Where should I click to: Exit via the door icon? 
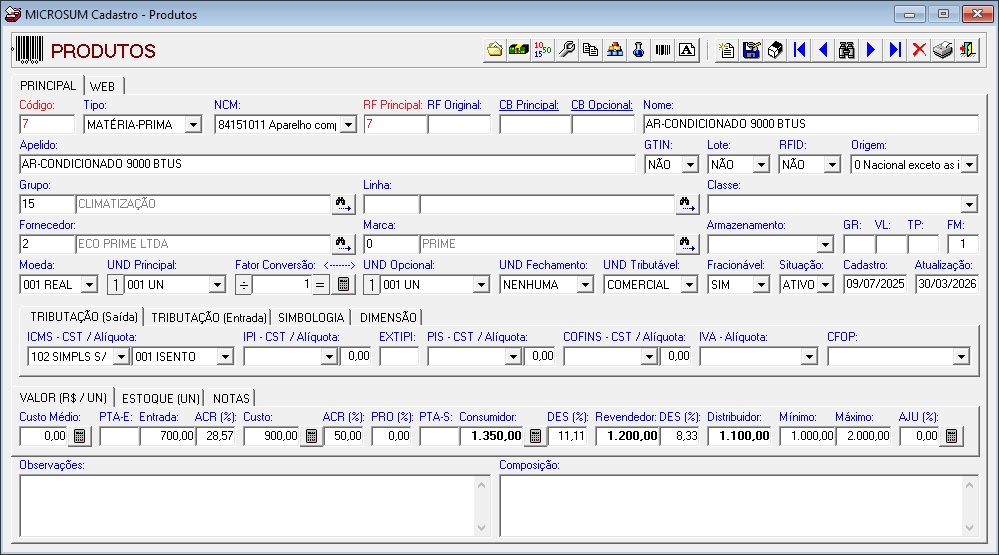pos(967,50)
